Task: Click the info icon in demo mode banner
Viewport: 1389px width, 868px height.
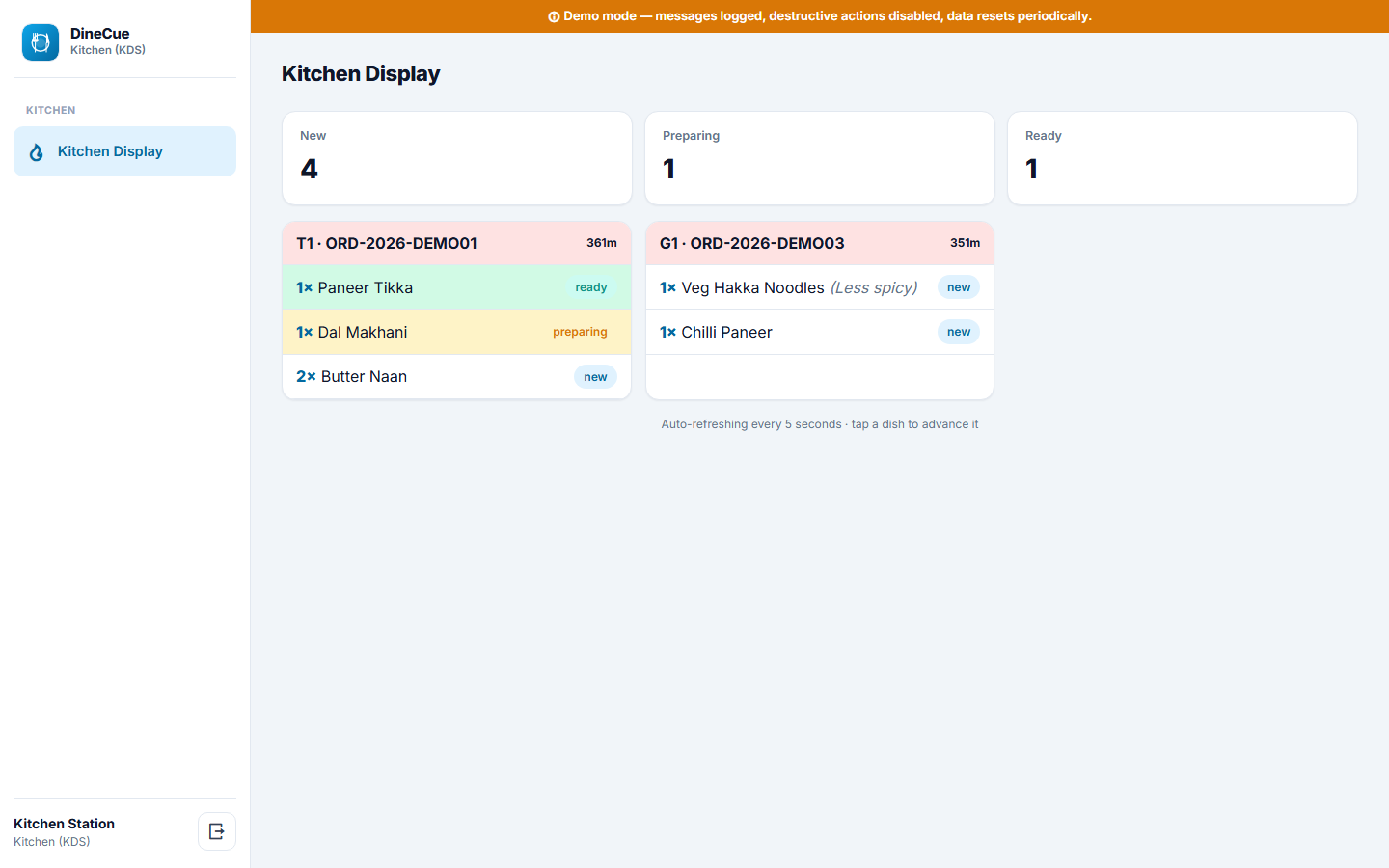Action: (x=554, y=16)
